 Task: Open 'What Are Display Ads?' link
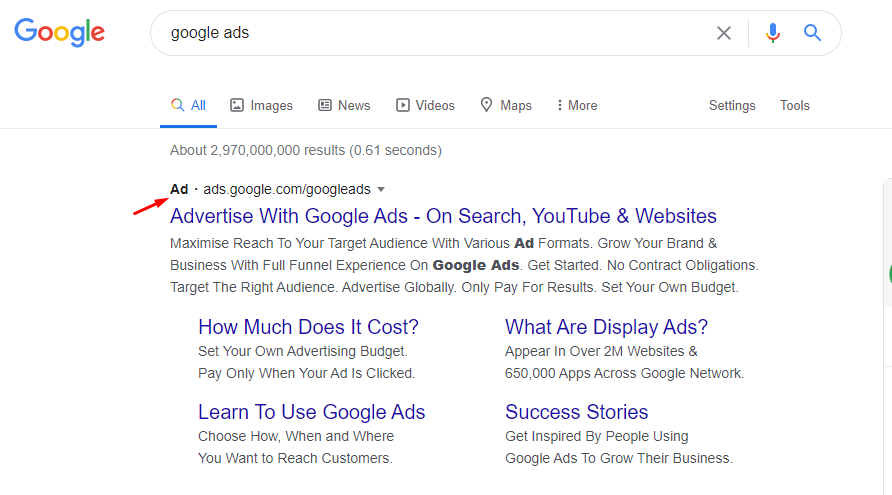click(606, 327)
